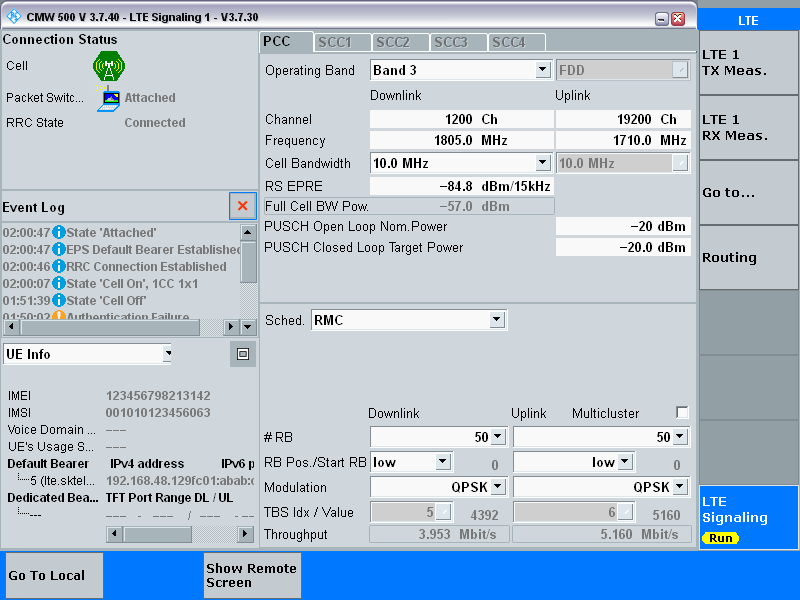Viewport: 800px width, 600px height.
Task: Open the Downlink RB Pos. dropdown
Action: (443, 462)
